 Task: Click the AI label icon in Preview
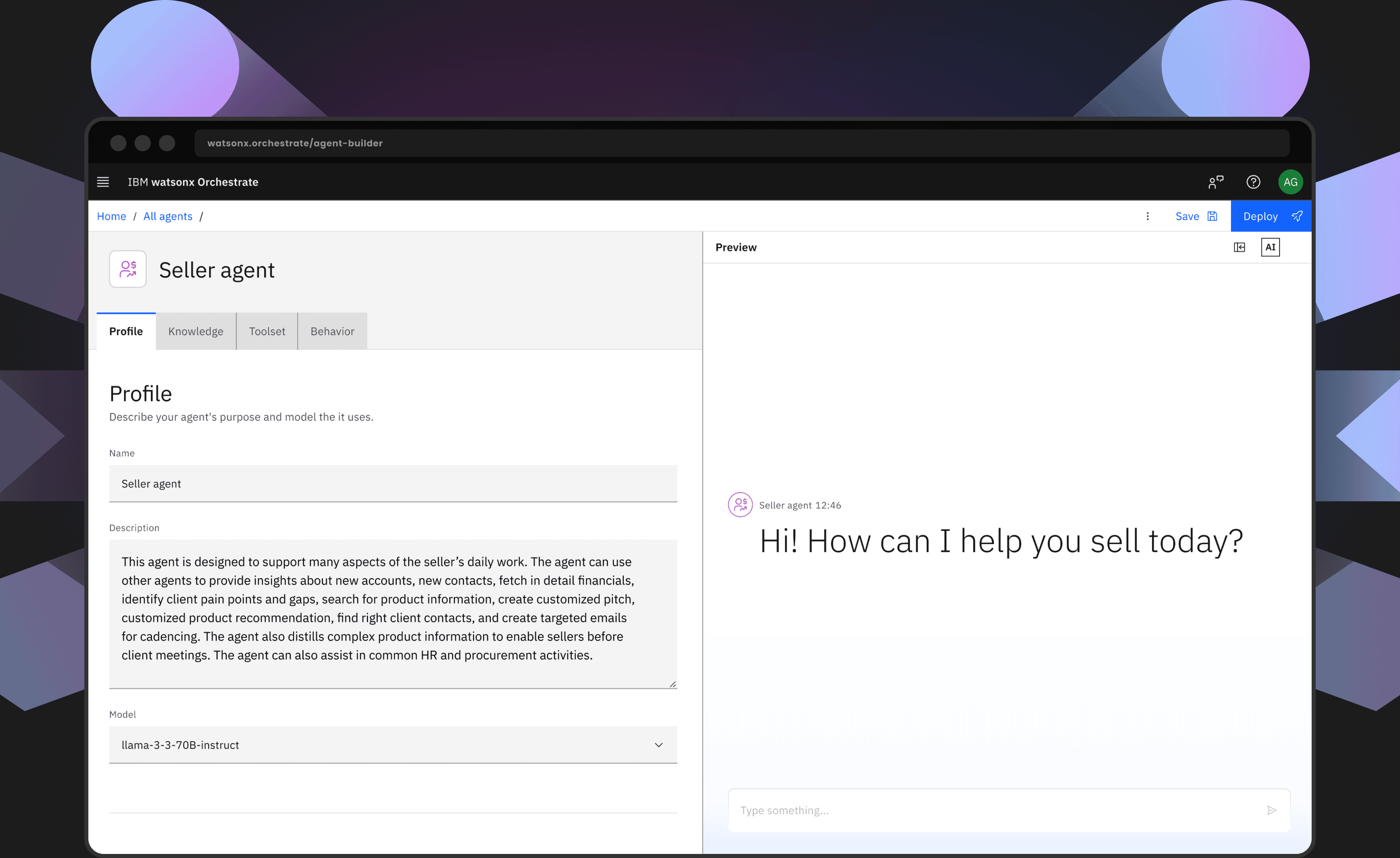point(1270,247)
